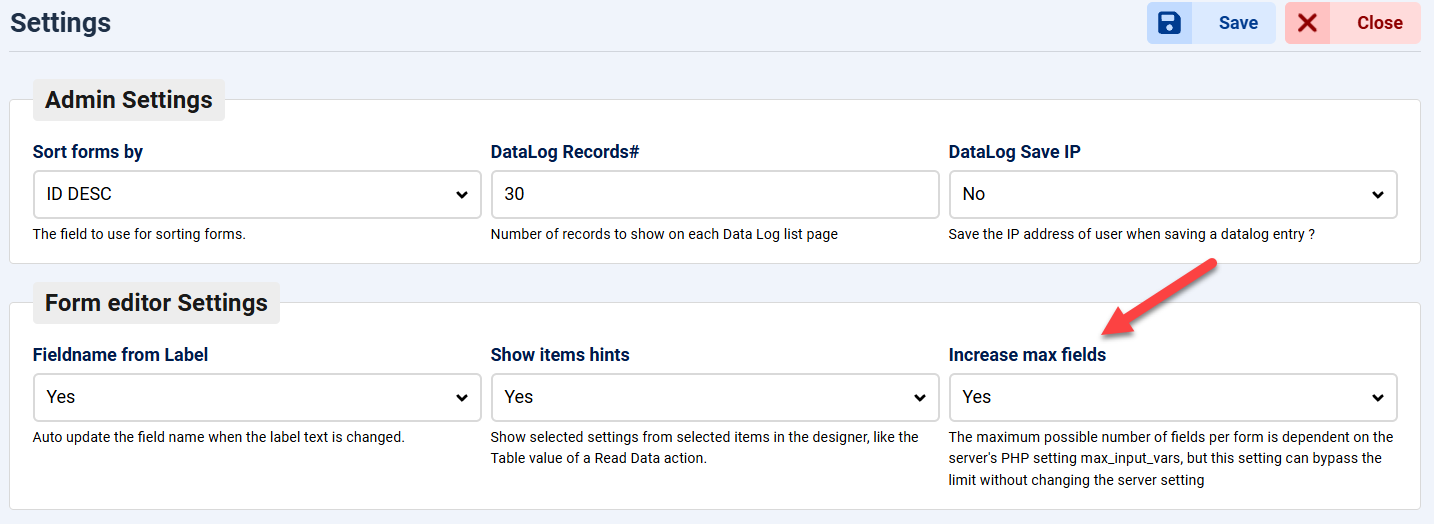Click the Admin Settings section header

[129, 100]
